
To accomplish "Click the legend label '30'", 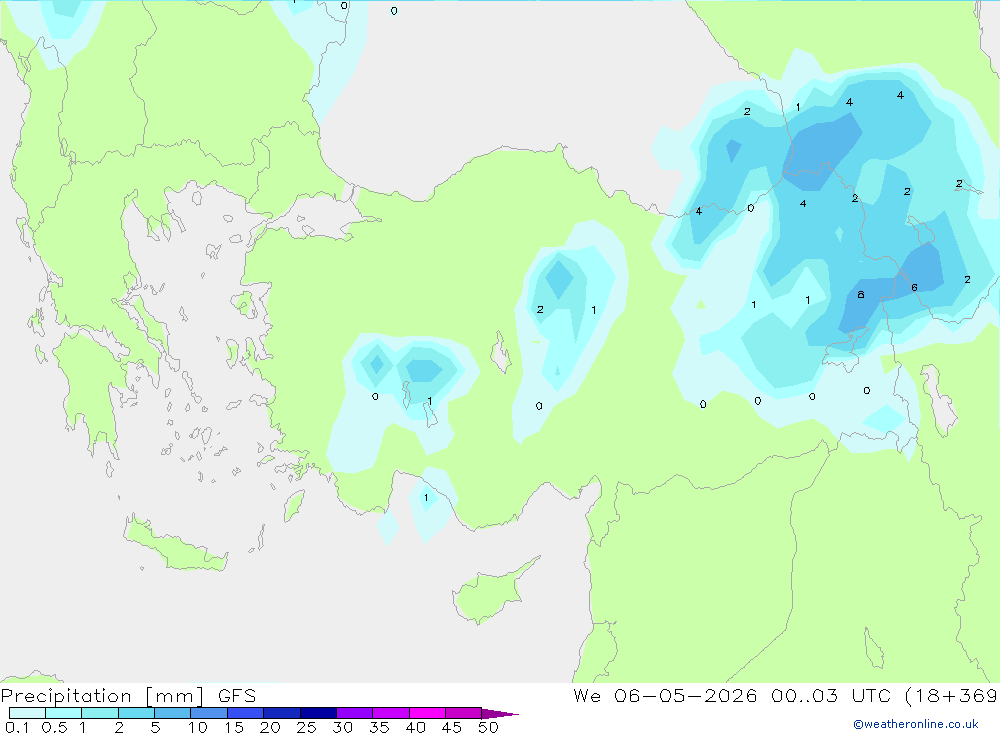I will point(342,727).
